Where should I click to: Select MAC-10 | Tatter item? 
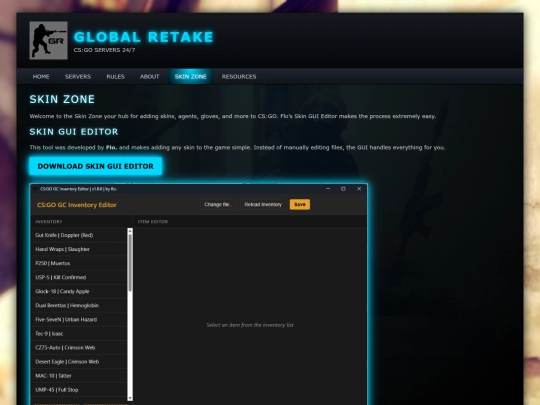click(x=79, y=376)
